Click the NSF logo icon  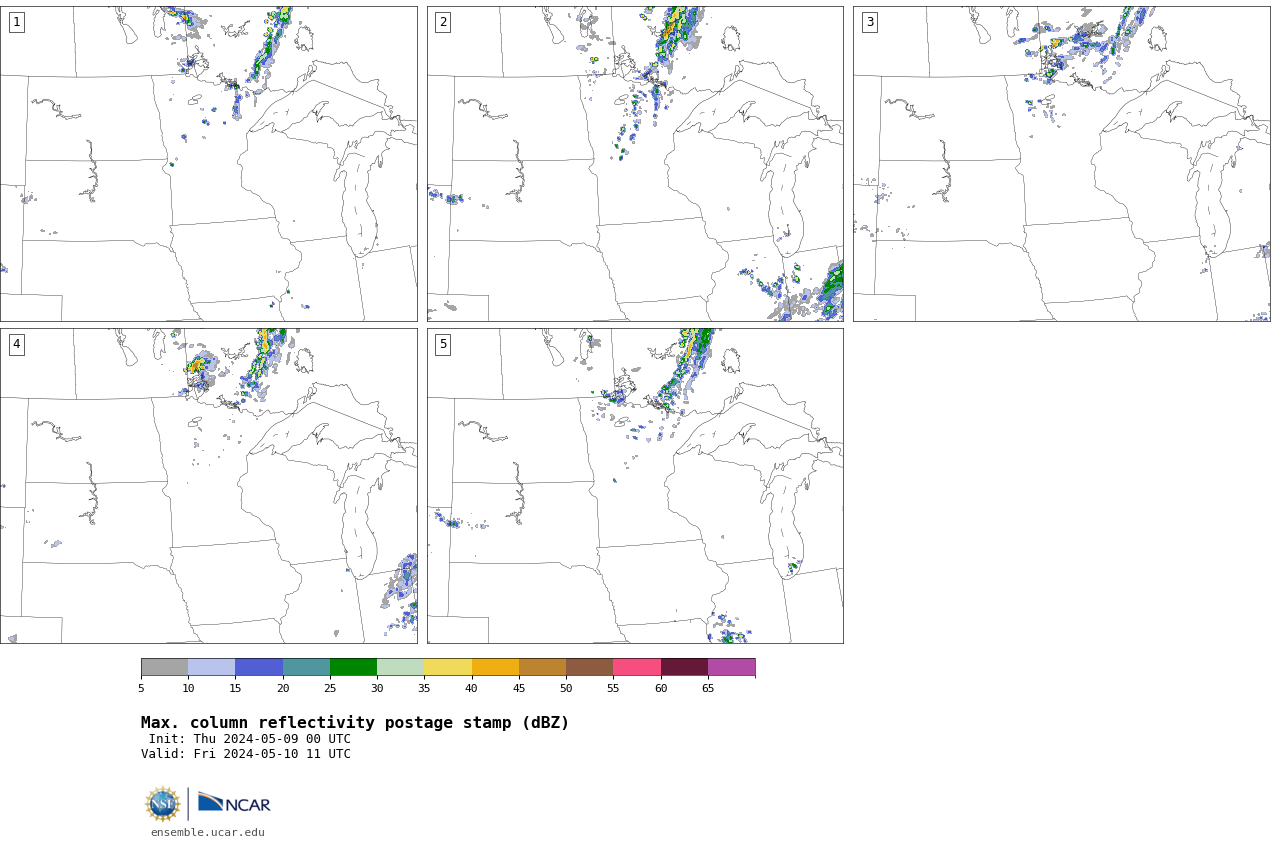tap(163, 804)
